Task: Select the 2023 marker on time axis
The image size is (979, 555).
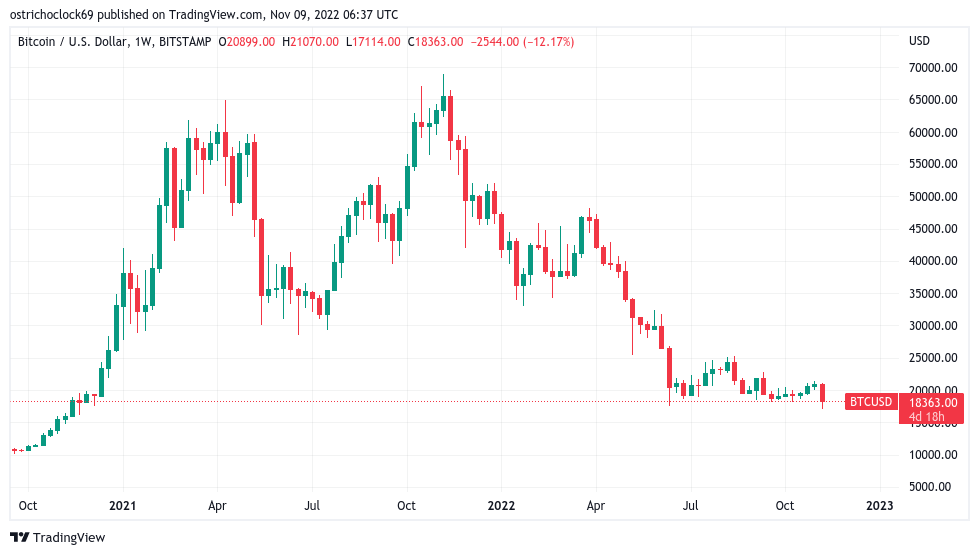Action: tap(879, 506)
